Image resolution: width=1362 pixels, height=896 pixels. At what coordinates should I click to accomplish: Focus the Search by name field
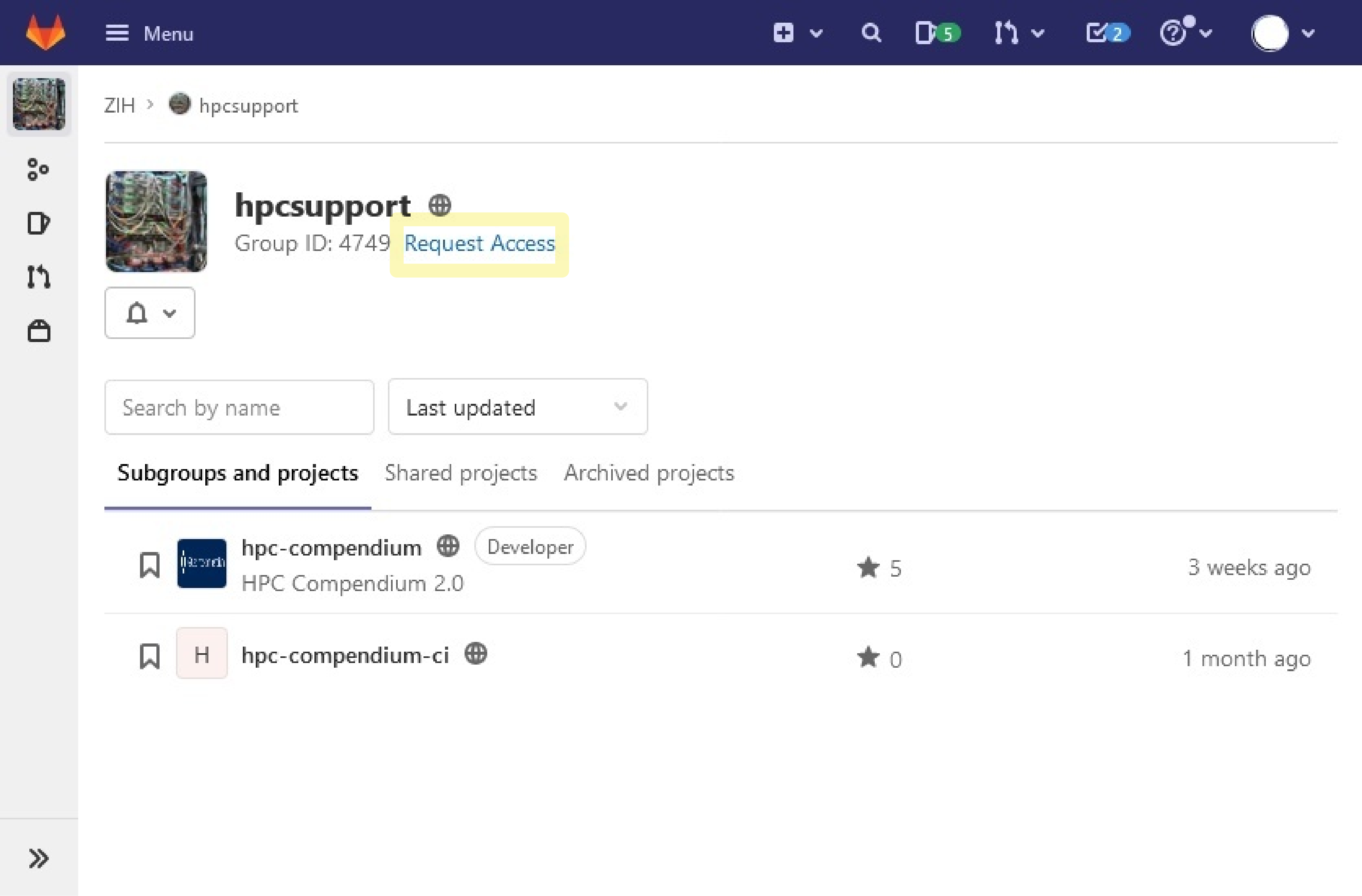tap(239, 407)
